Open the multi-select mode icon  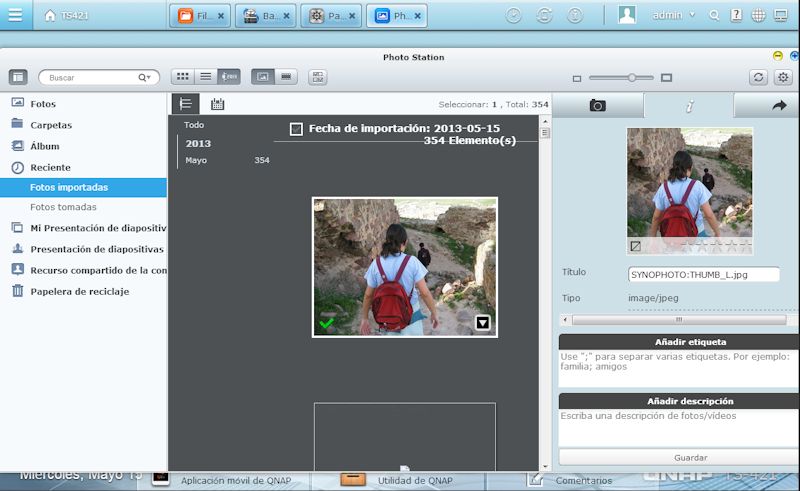coord(317,77)
